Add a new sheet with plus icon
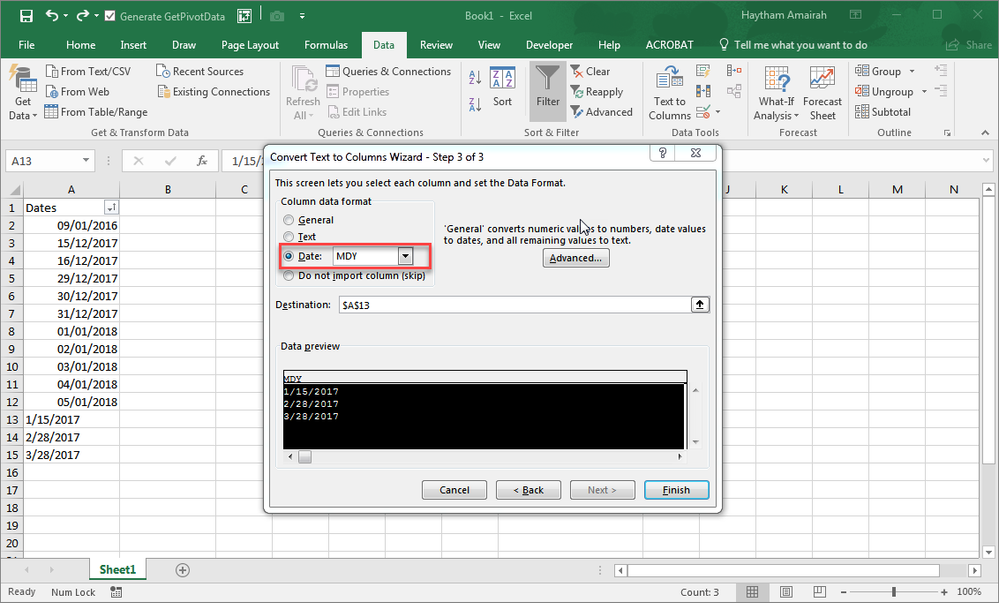This screenshot has height=603, width=999. [182, 570]
